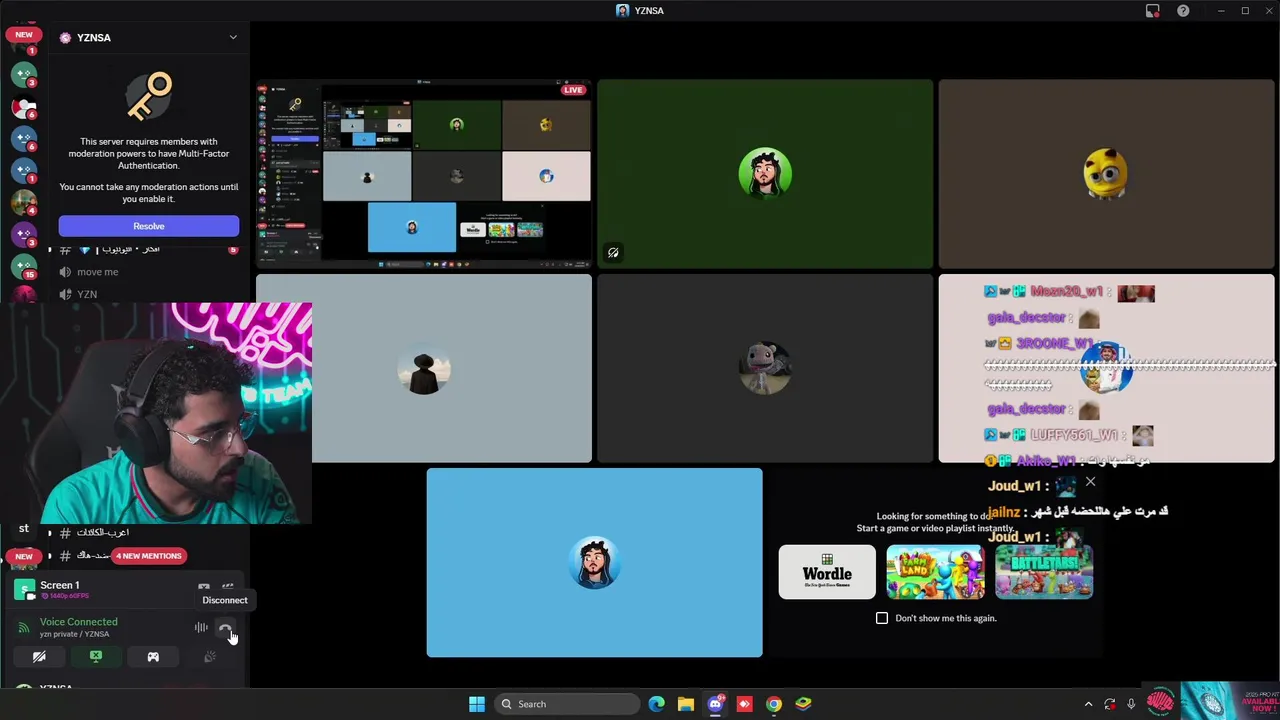Click the Resolve button
The width and height of the screenshot is (1280, 720).
tap(148, 226)
